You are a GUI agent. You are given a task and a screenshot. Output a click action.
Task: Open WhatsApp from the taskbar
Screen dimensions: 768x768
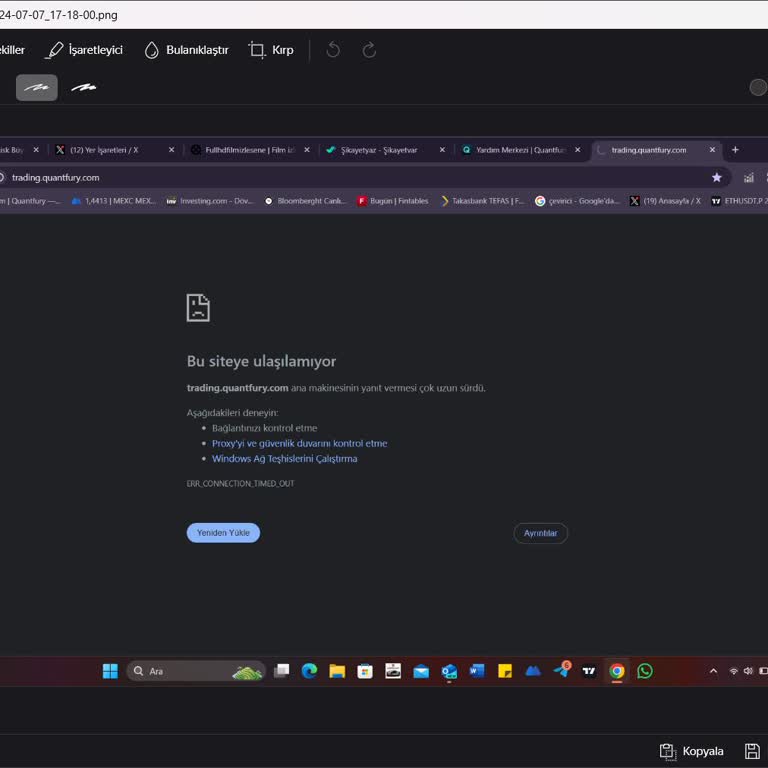click(645, 671)
